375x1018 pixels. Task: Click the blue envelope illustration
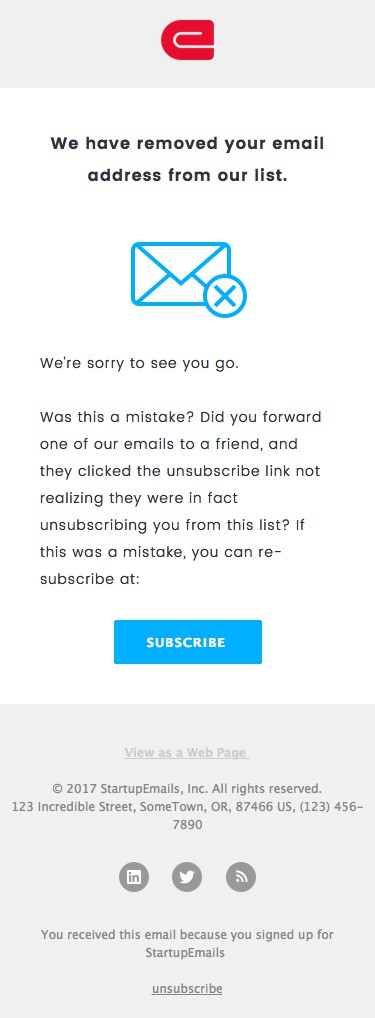point(188,280)
